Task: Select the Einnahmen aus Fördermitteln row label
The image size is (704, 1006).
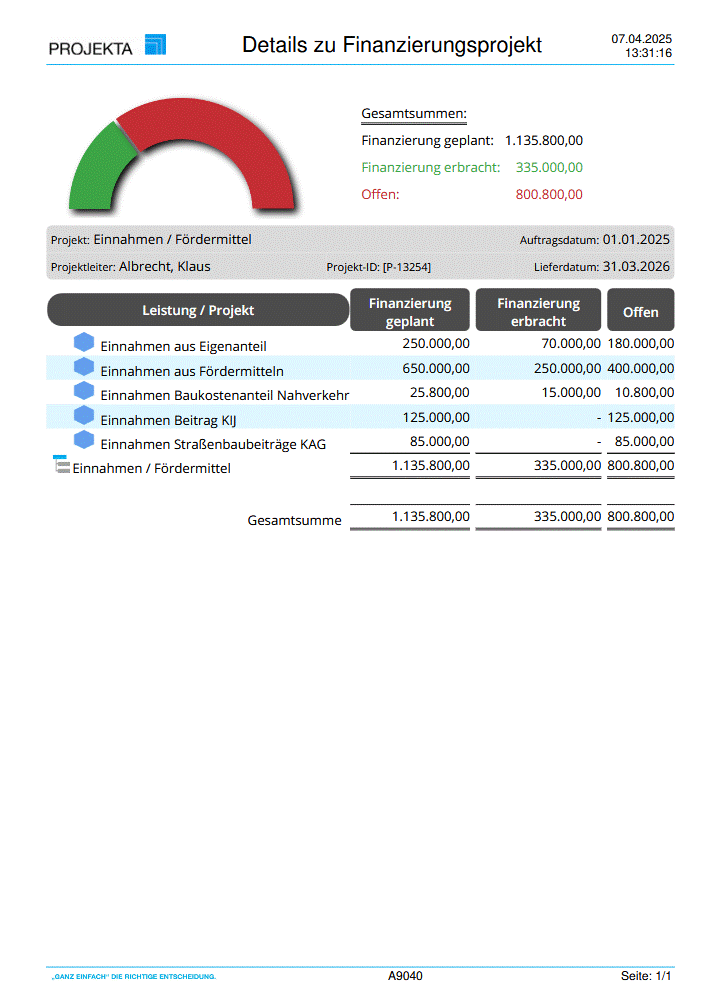Action: click(x=192, y=371)
